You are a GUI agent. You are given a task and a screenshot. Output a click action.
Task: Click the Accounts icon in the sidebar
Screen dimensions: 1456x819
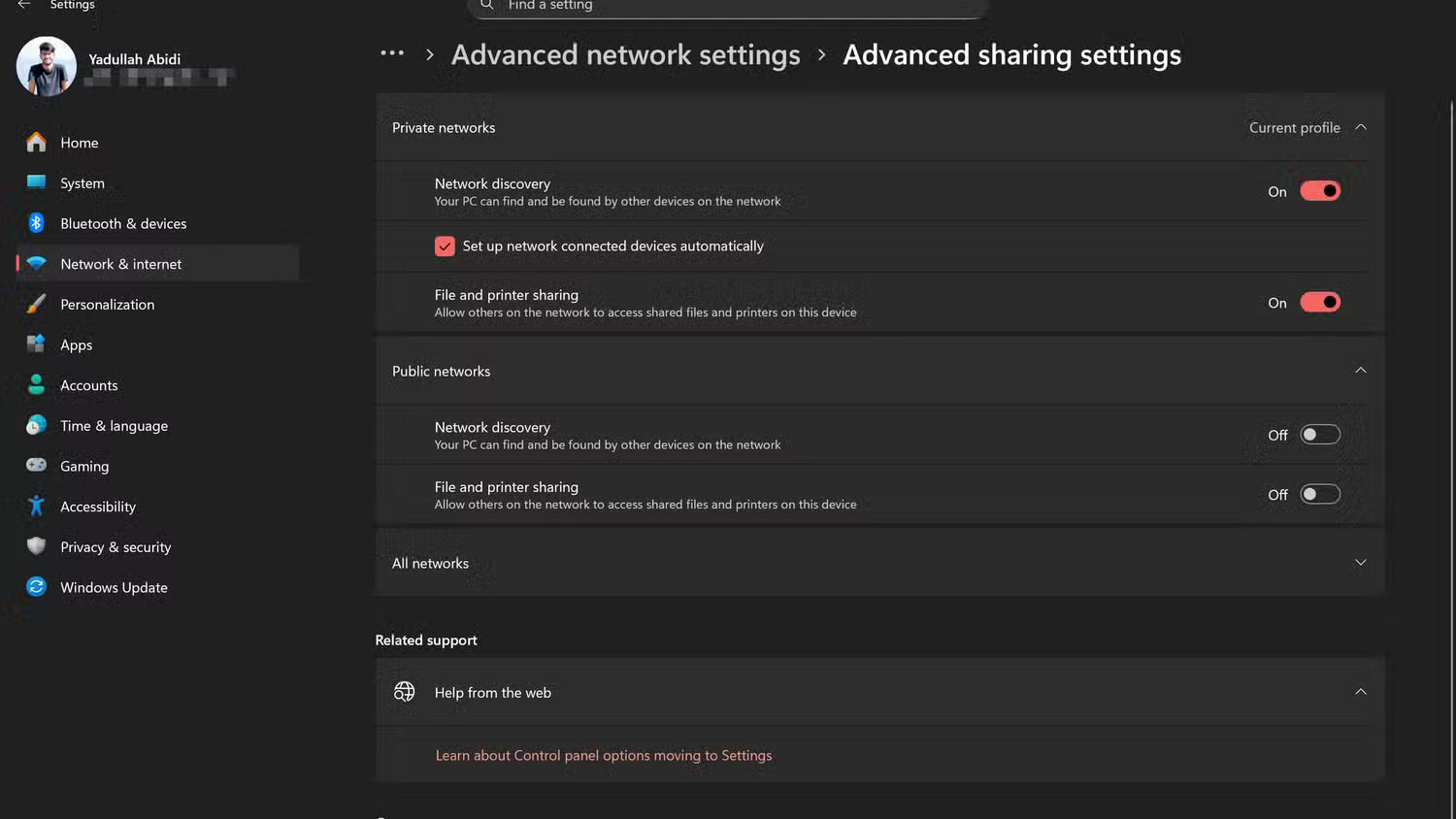coord(36,384)
